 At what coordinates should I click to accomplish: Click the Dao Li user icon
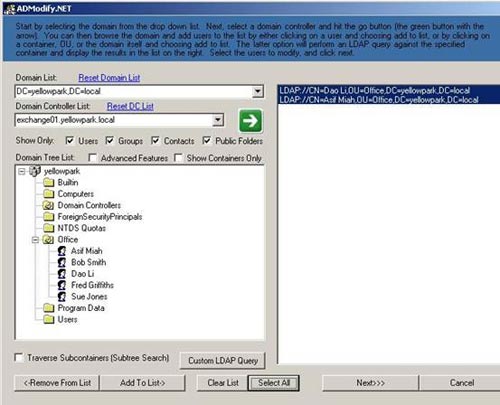coord(62,274)
